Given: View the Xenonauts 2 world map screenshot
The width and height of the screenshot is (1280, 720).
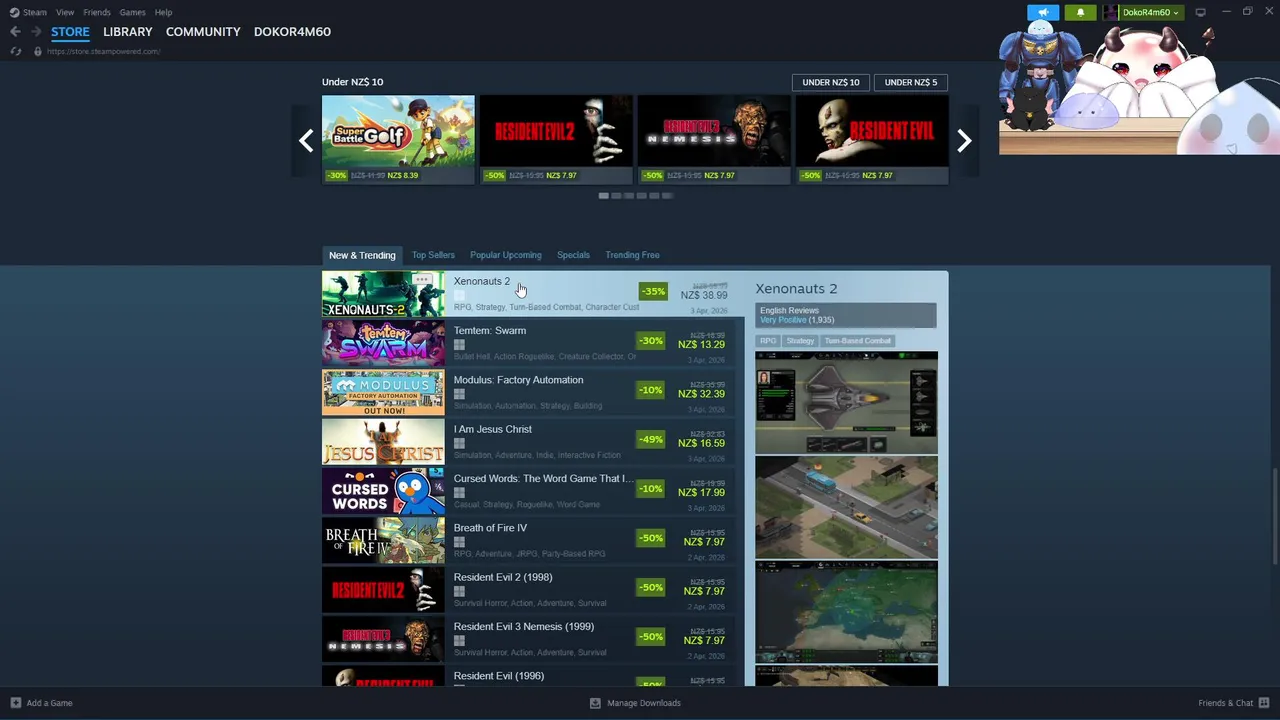Looking at the screenshot, I should click(846, 612).
